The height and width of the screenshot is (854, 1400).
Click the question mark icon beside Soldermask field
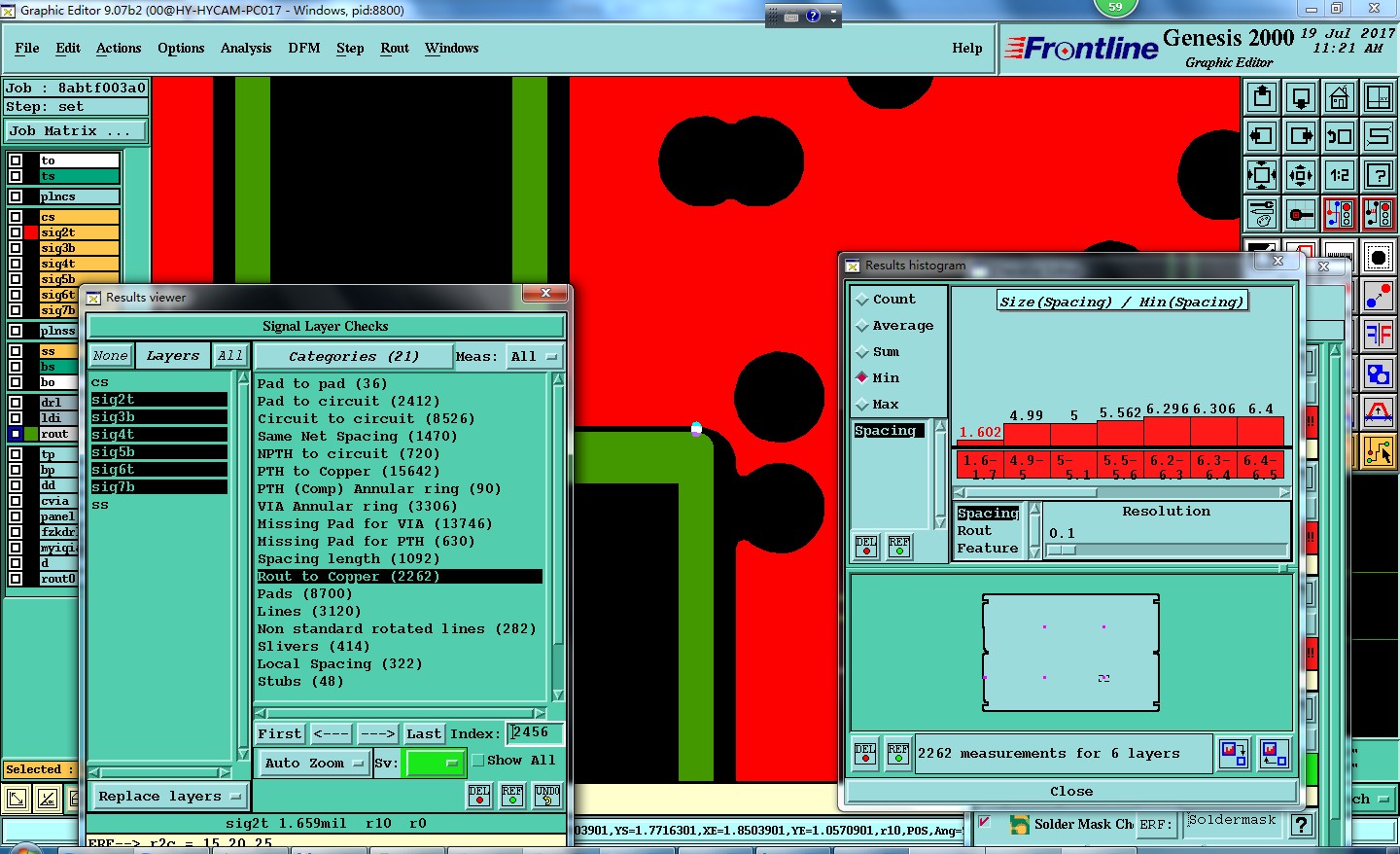(1302, 826)
